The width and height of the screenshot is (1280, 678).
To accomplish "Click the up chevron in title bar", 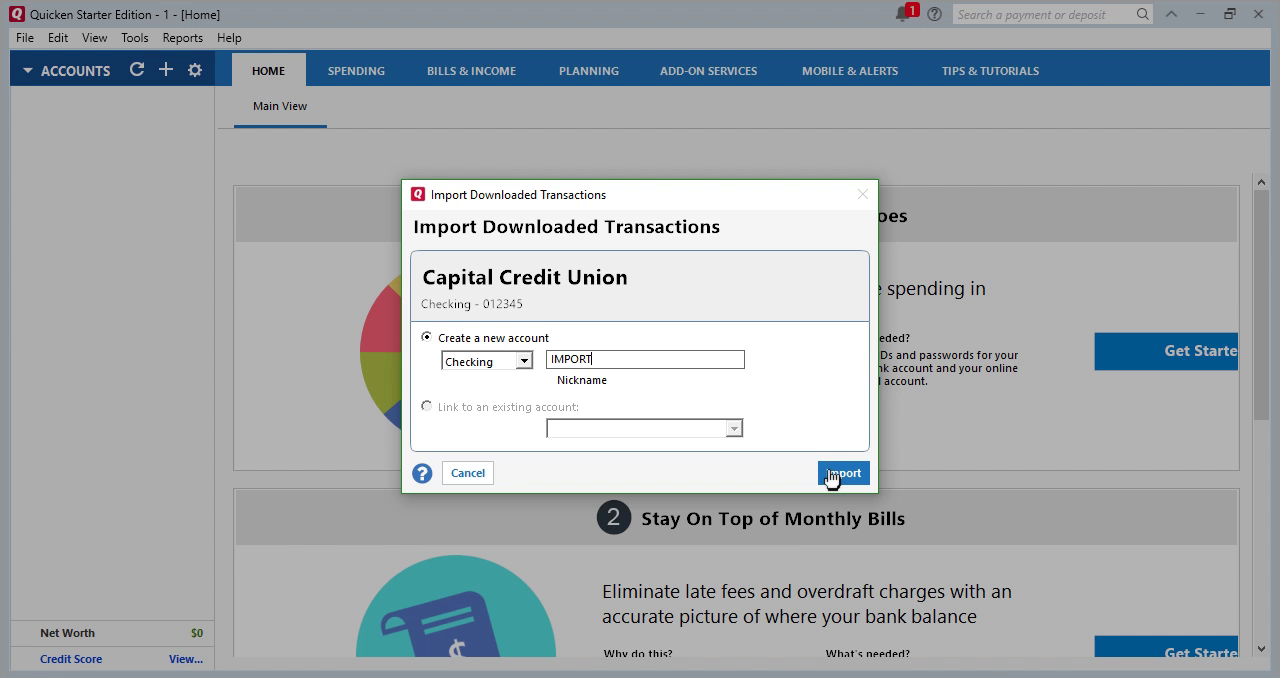I will click(1171, 14).
